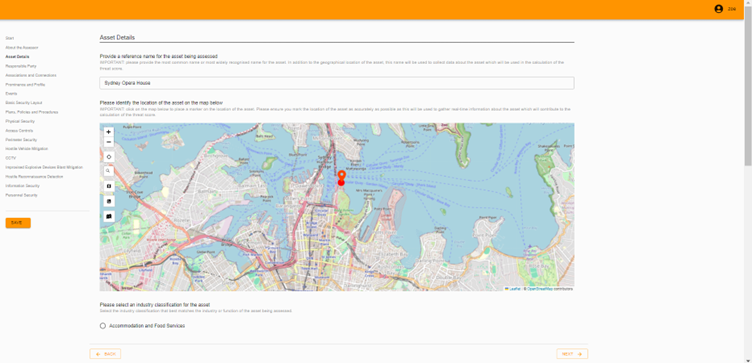Zoom out the map with minus button

coord(109,142)
